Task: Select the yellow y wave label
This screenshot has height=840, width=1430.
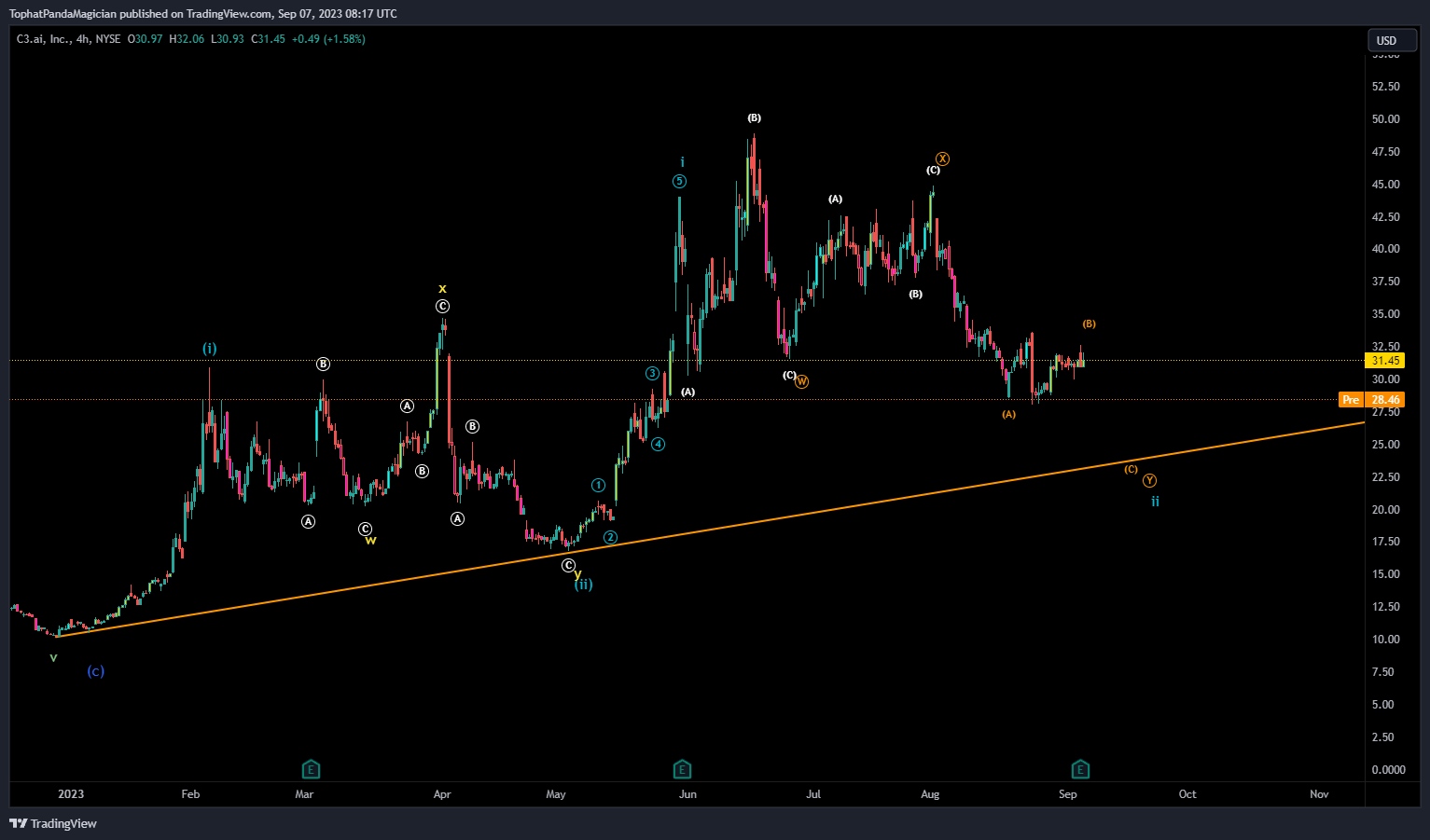Action: click(x=578, y=573)
